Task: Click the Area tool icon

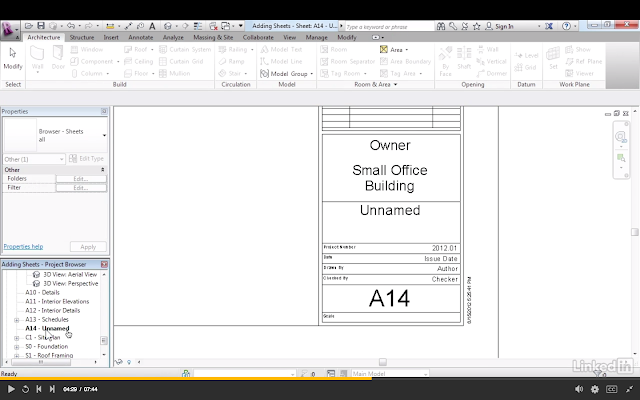Action: [x=384, y=49]
